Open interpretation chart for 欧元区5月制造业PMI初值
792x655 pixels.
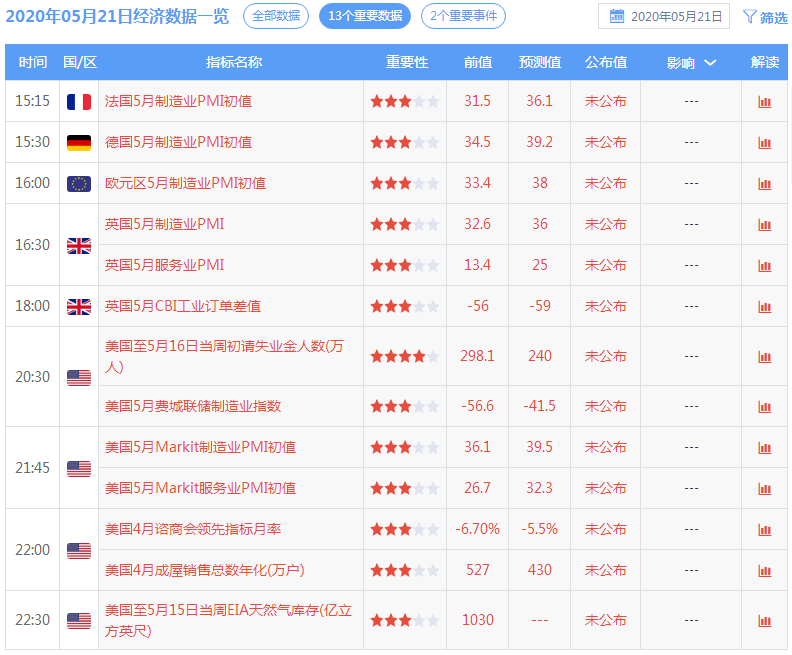pyautogui.click(x=765, y=184)
